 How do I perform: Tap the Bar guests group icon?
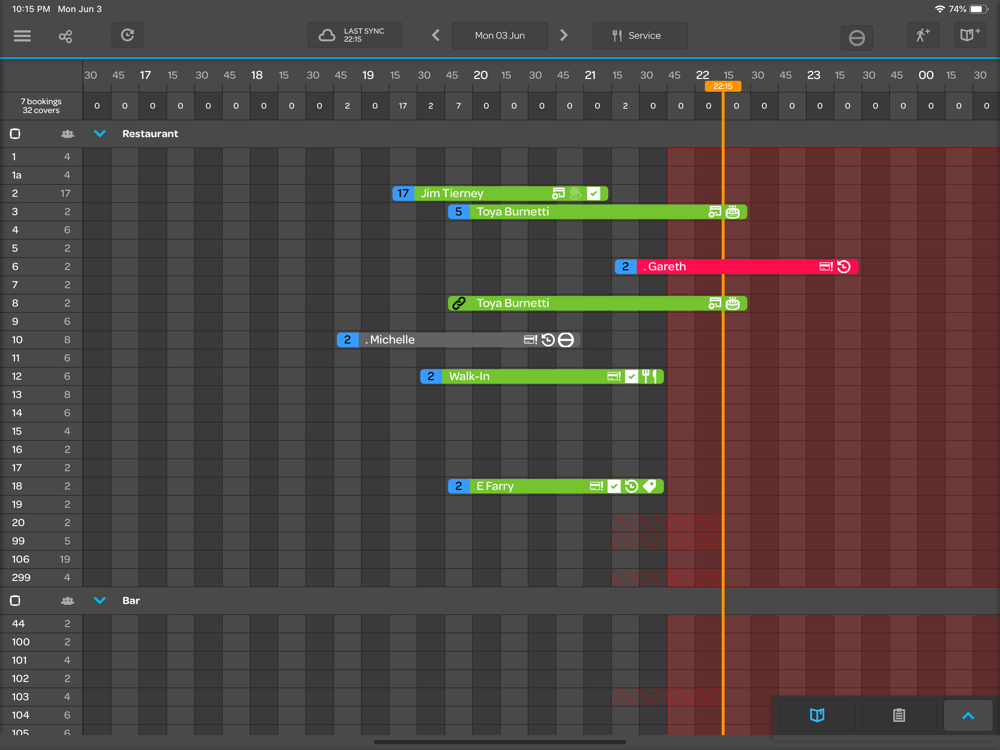(67, 601)
